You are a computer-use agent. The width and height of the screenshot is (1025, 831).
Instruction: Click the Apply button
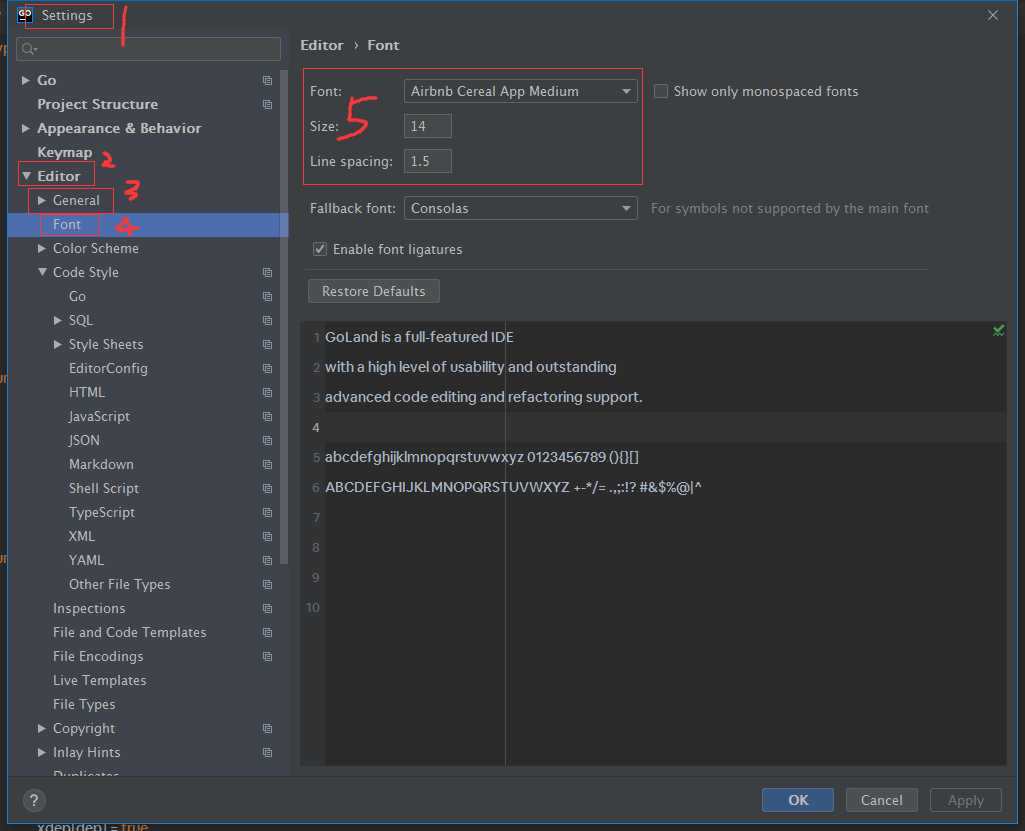coord(966,800)
